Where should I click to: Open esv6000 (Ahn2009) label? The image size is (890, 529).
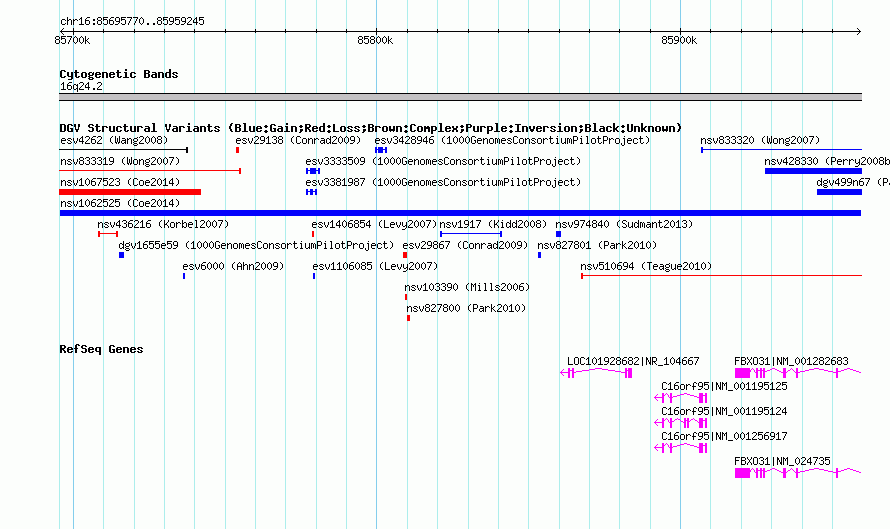[x=233, y=266]
